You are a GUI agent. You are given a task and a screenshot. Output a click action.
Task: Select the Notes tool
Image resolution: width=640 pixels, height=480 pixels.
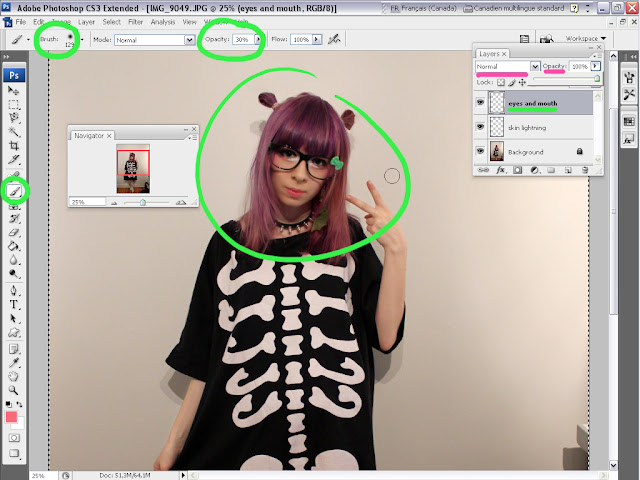coord(13,349)
